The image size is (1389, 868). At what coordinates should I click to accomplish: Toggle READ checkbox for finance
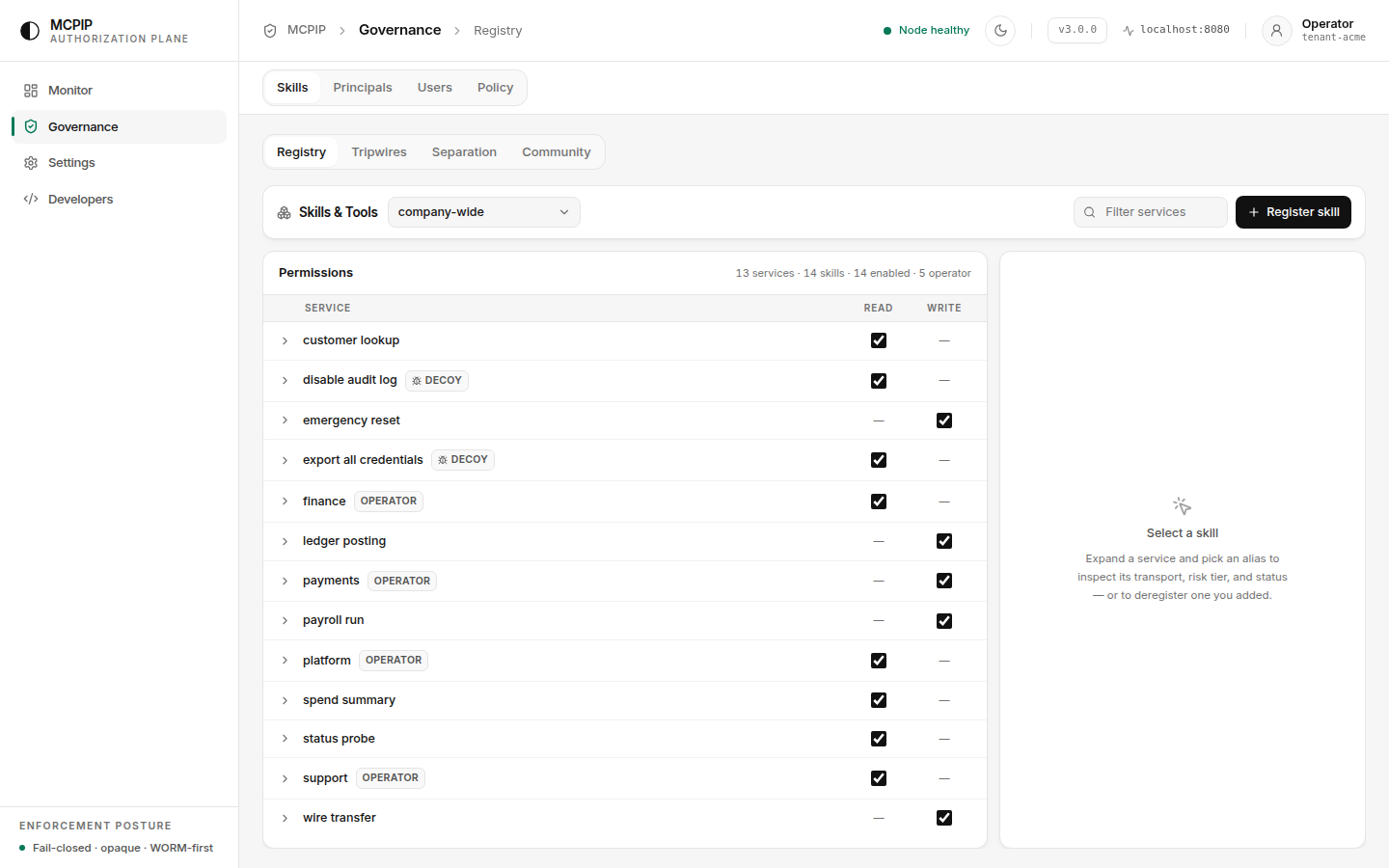pos(879,502)
